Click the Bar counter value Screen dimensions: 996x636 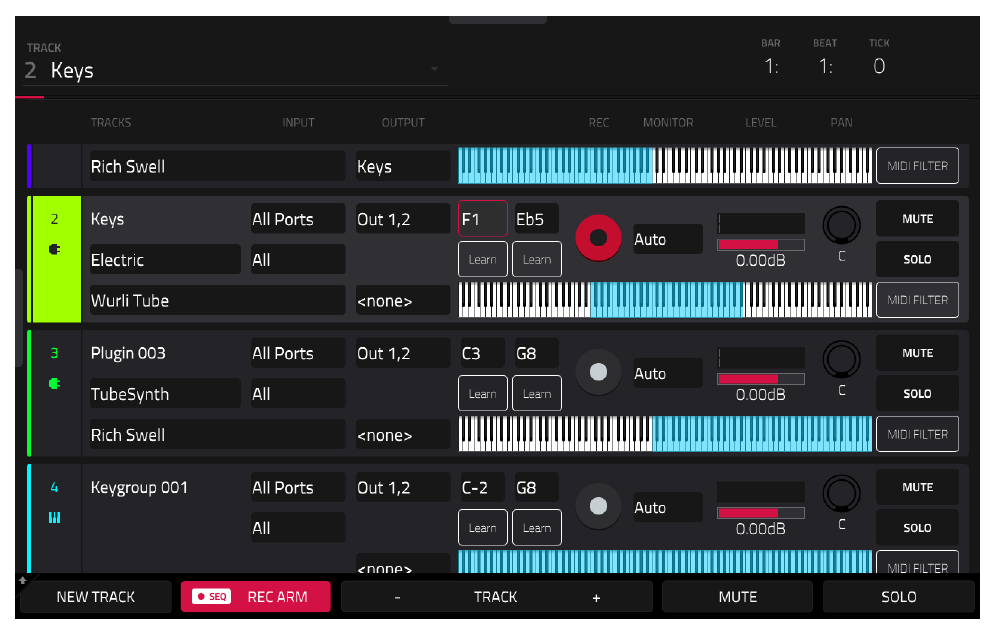pos(771,66)
